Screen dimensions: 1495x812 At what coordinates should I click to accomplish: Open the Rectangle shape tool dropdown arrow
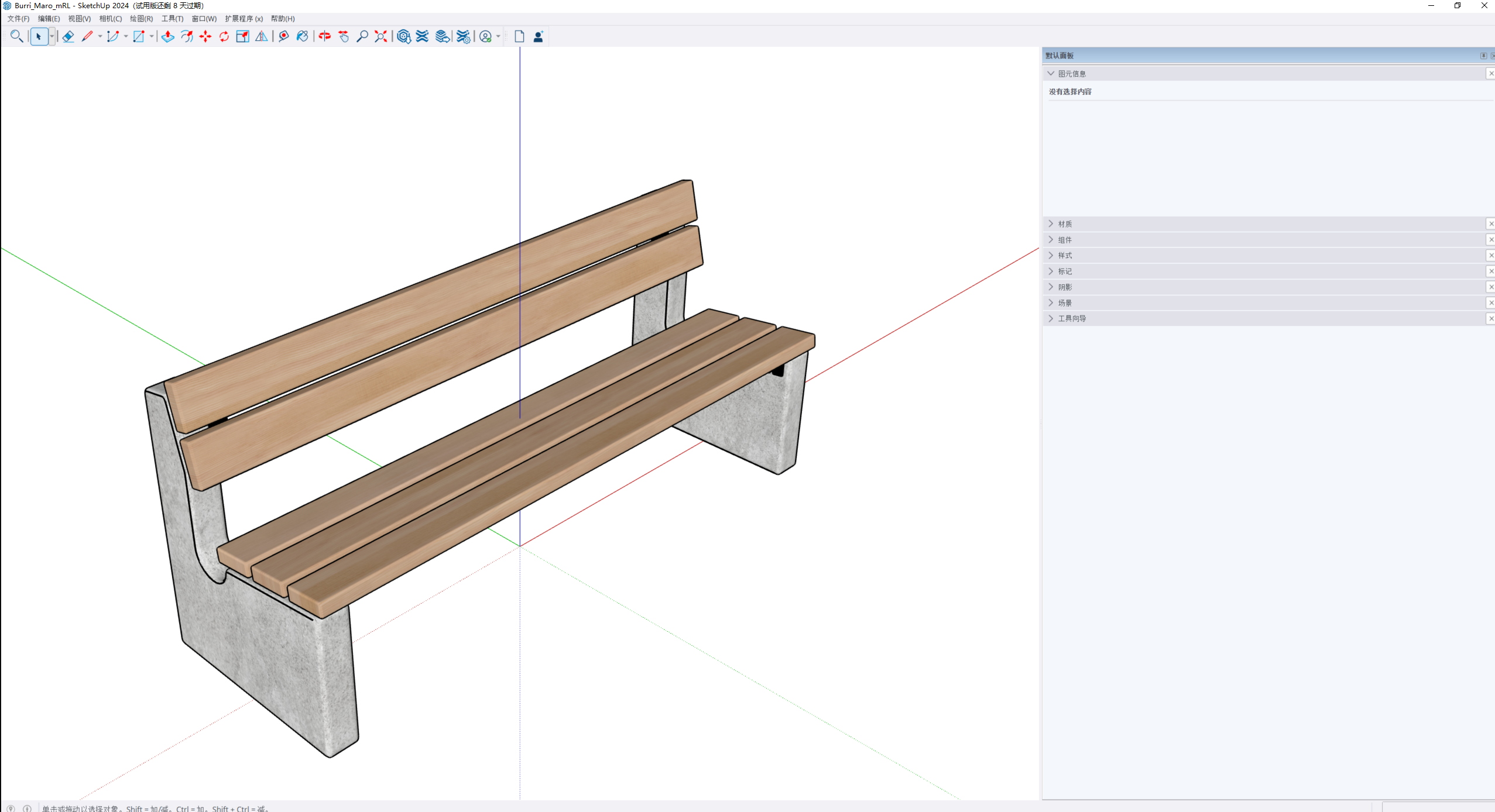(152, 36)
